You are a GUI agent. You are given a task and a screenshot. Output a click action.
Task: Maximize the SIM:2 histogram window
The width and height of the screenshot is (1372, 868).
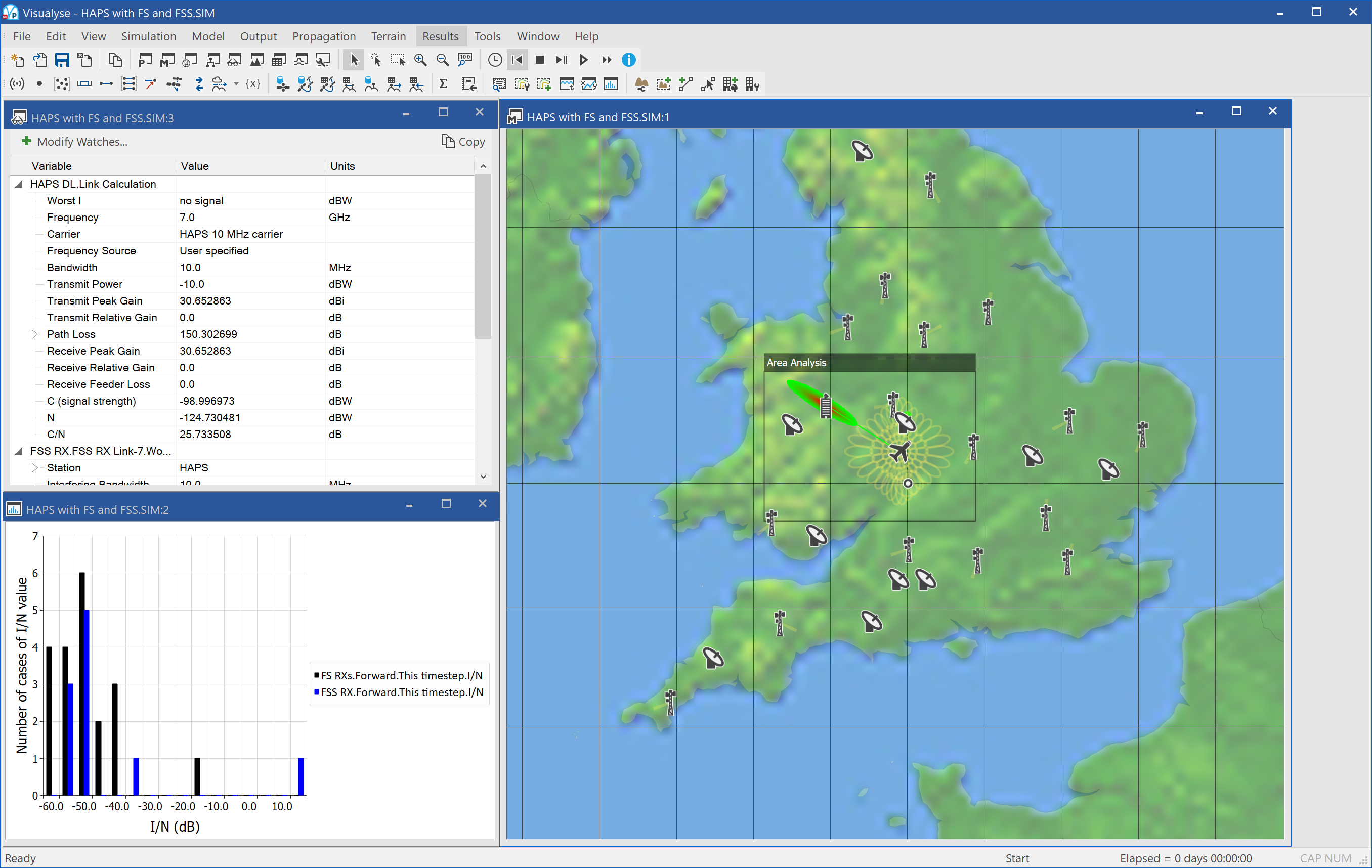(446, 503)
